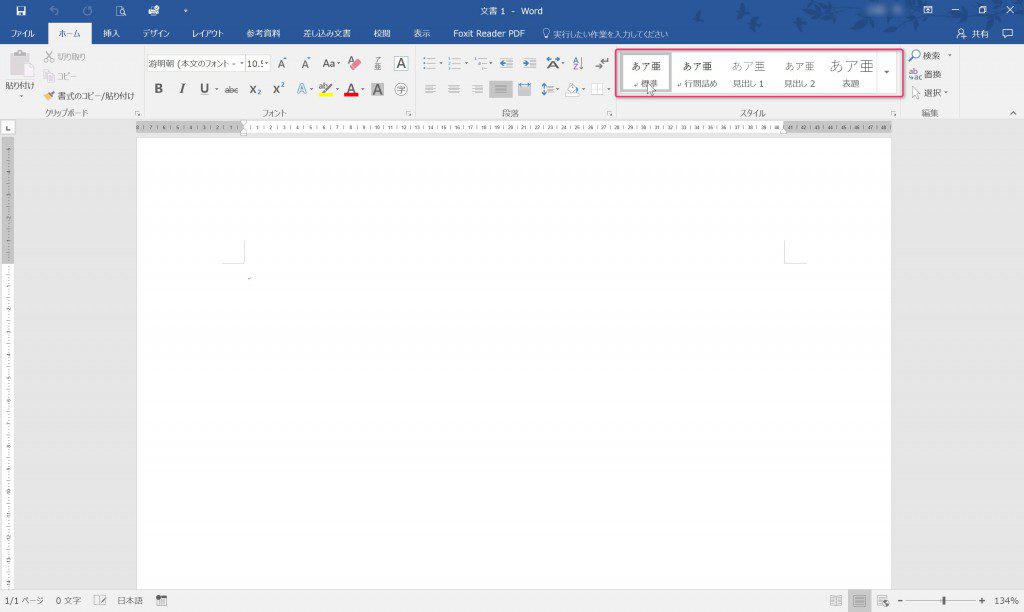This screenshot has height=612, width=1024.
Task: Toggle underline formatting
Action: click(x=204, y=89)
